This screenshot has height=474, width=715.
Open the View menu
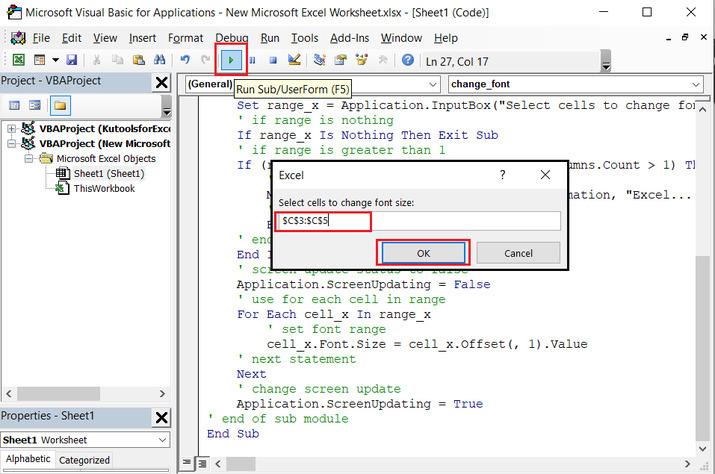[105, 38]
